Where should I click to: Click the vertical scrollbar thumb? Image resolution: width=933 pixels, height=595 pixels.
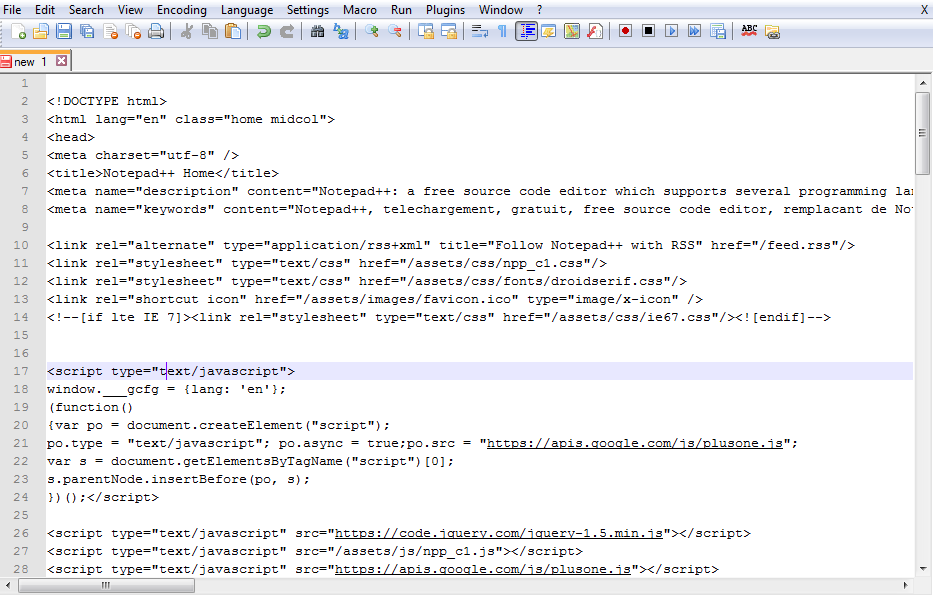tap(923, 130)
